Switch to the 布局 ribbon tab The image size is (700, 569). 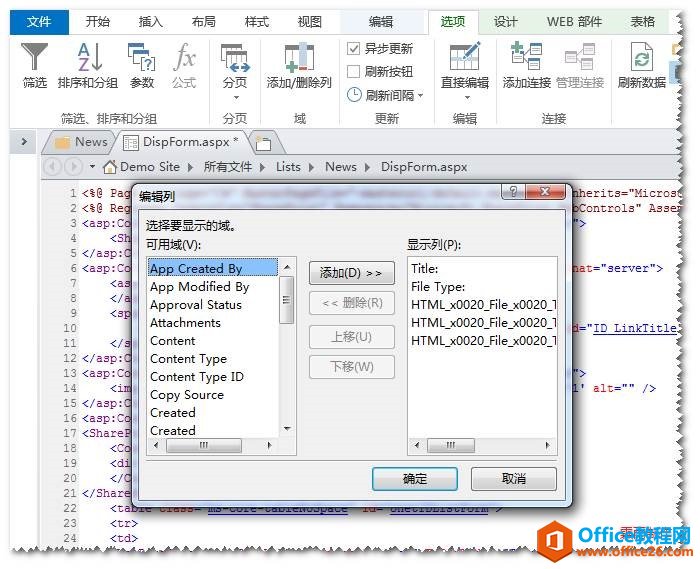pyautogui.click(x=204, y=22)
